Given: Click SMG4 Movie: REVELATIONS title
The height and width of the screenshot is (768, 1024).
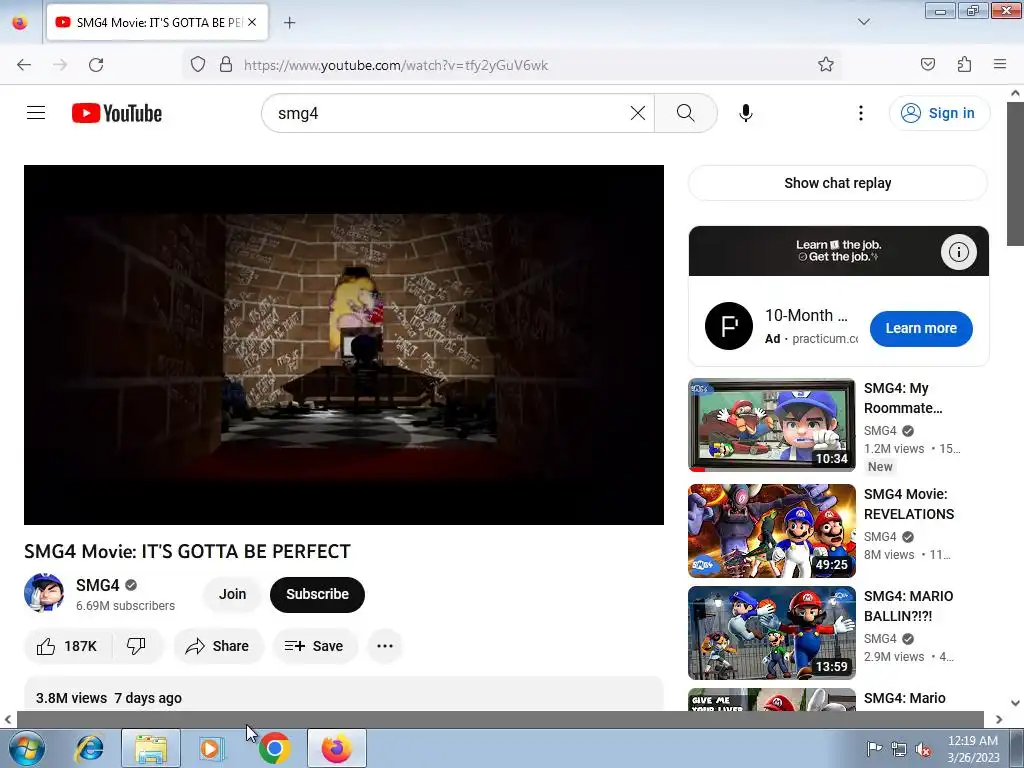Looking at the screenshot, I should [x=908, y=504].
